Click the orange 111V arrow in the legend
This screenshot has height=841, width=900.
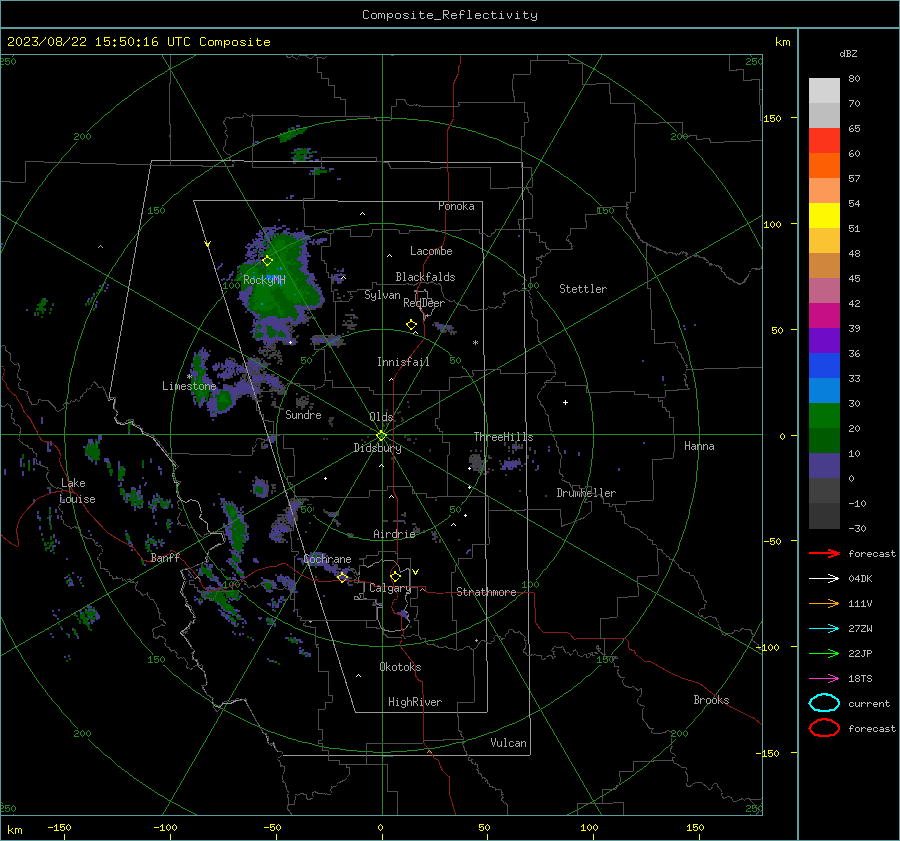pos(824,603)
